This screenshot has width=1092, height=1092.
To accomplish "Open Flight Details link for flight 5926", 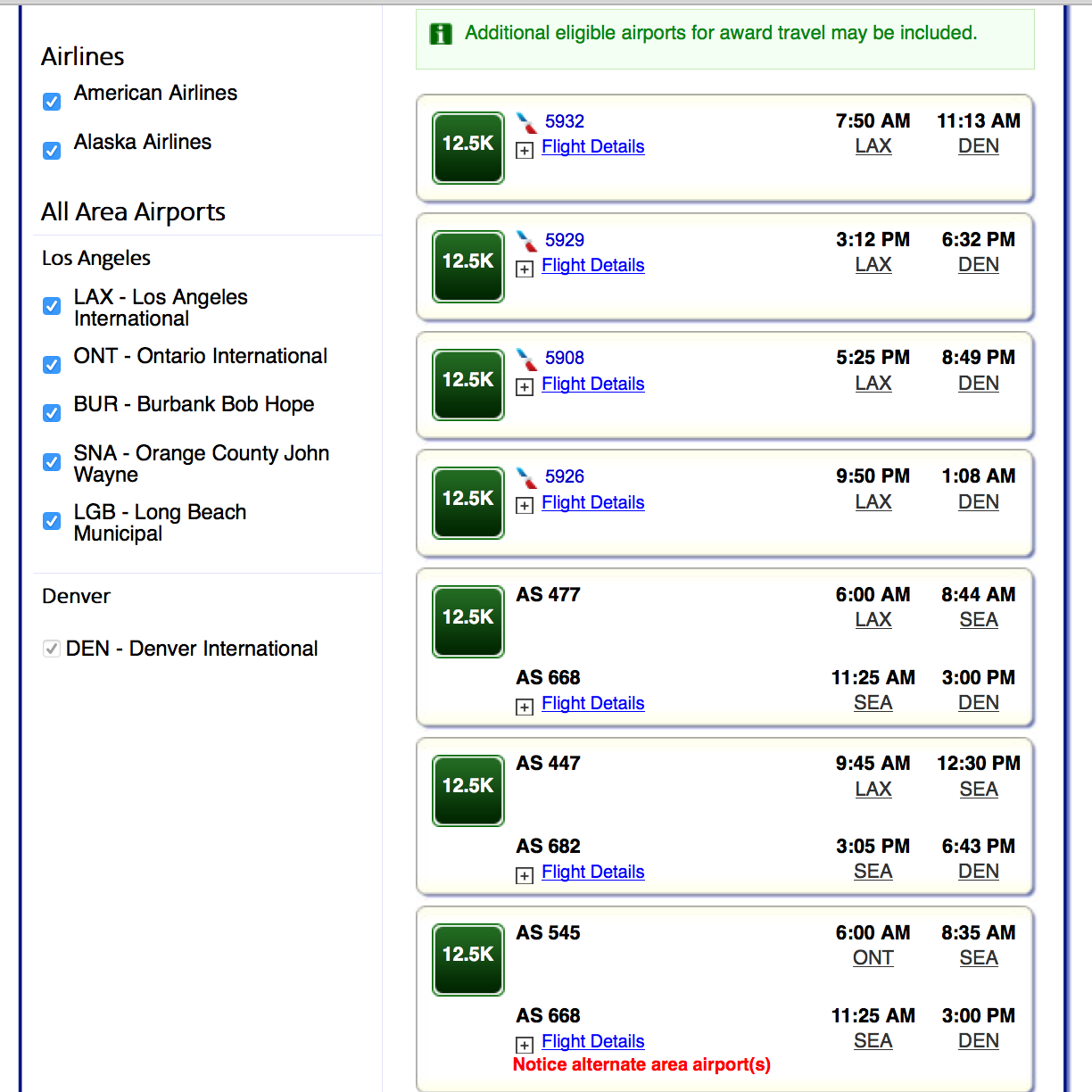I will [x=593, y=502].
